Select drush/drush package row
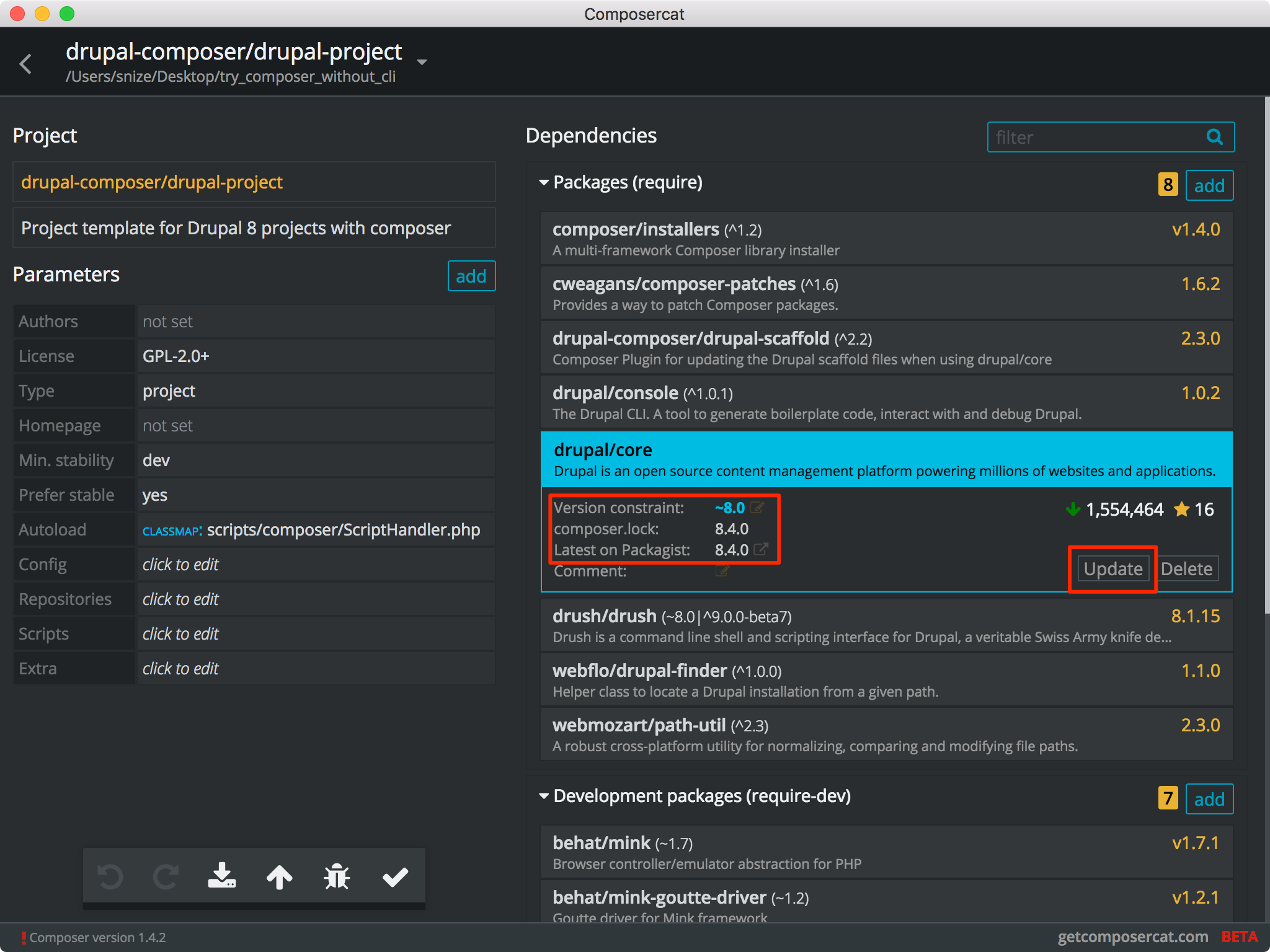The width and height of the screenshot is (1270, 952). pyautogui.click(x=886, y=625)
